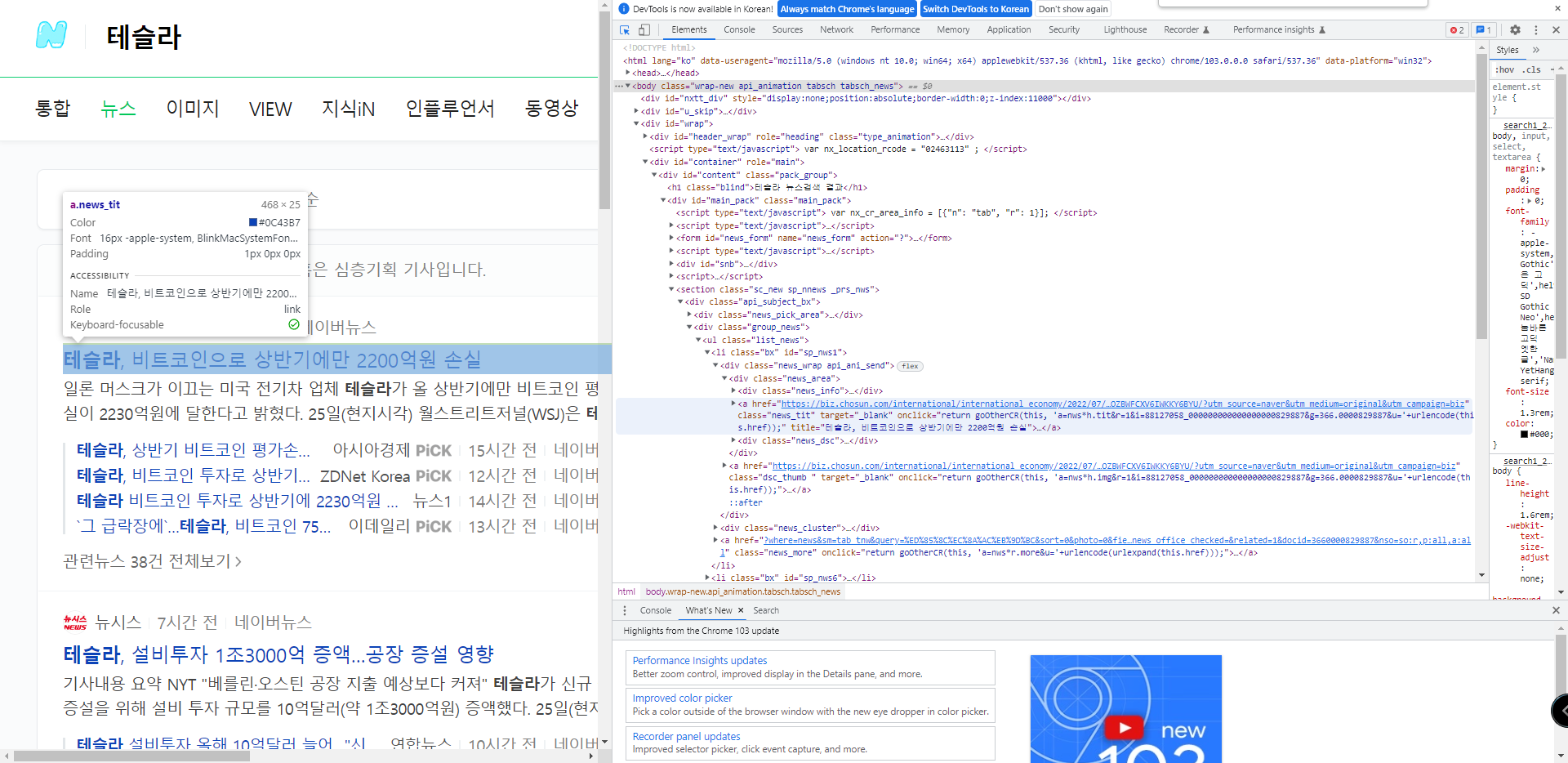Select the VIEW search tab
Viewport: 1568px width, 763px height.
[270, 109]
